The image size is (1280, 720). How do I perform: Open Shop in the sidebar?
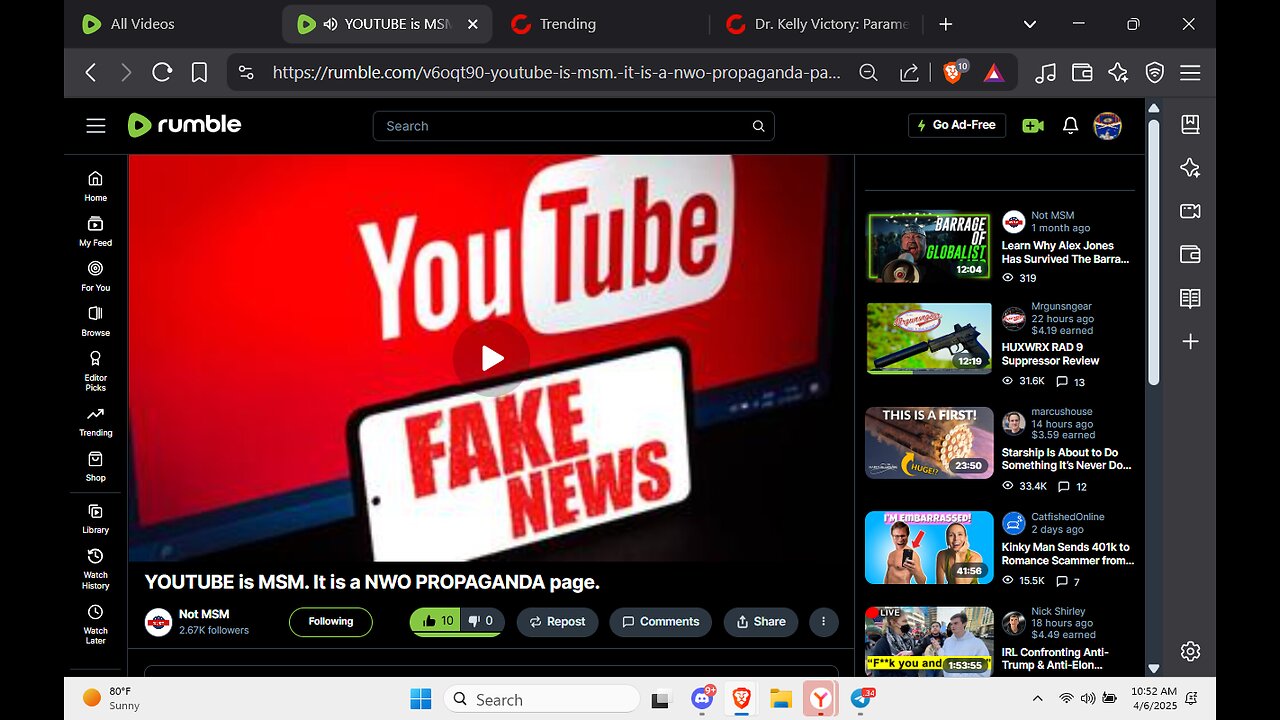tap(95, 466)
